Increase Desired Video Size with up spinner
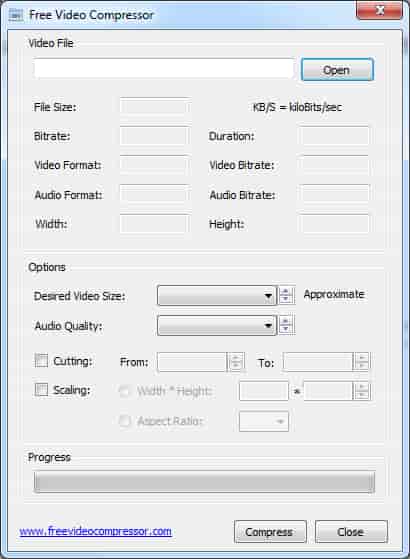 285,291
